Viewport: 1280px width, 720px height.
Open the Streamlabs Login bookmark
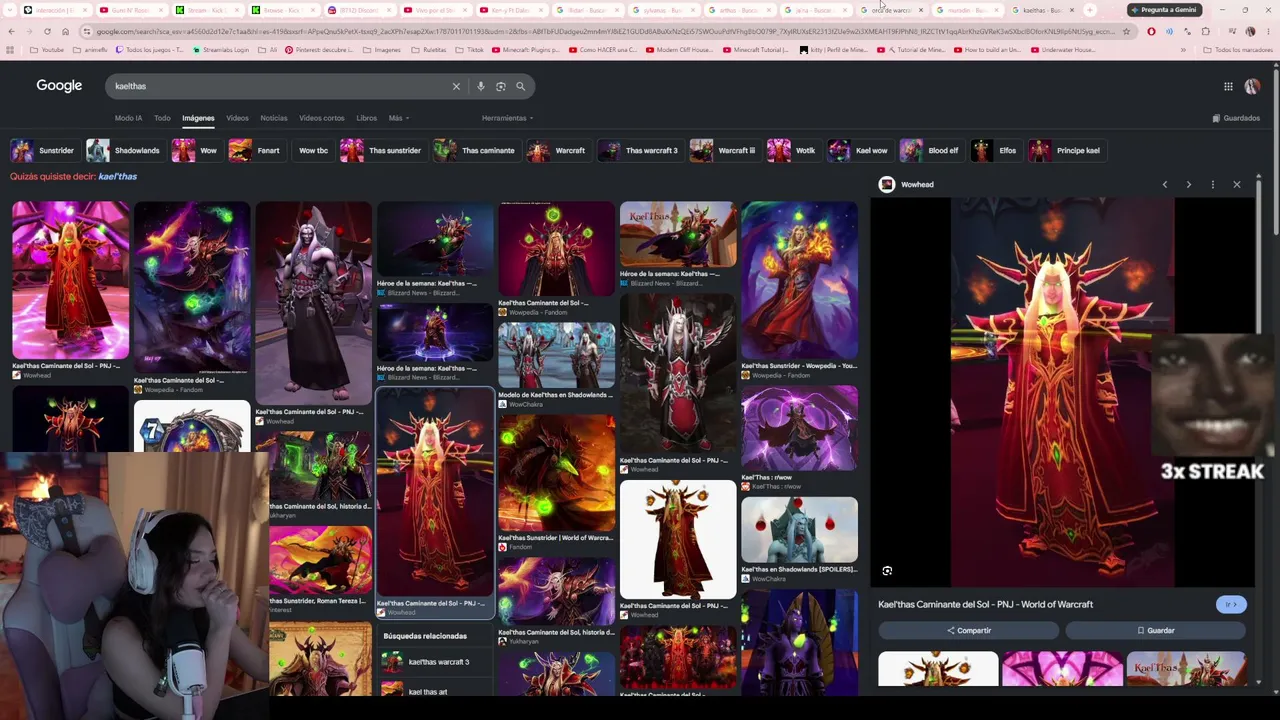tap(222, 50)
